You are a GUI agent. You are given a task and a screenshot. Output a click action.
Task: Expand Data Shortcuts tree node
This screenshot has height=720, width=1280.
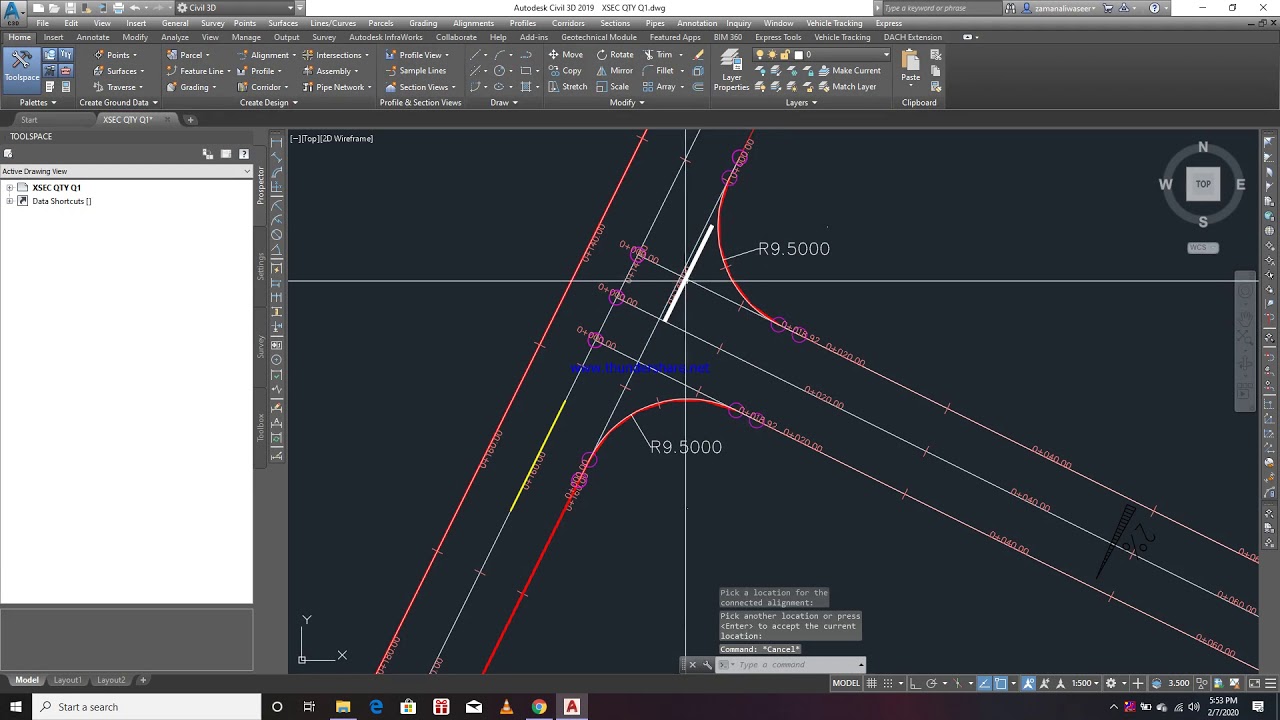pyautogui.click(x=10, y=201)
